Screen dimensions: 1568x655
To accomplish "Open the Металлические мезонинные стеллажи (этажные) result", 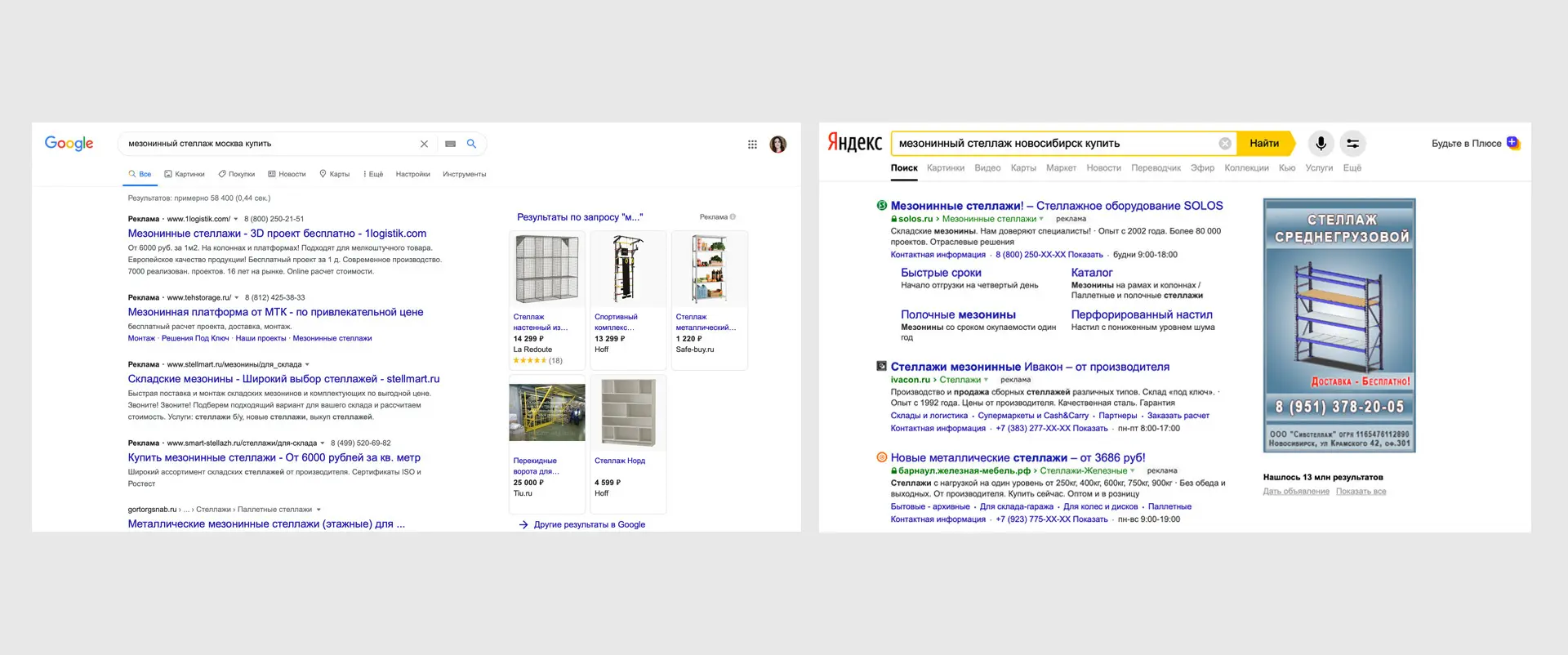I will click(x=266, y=524).
